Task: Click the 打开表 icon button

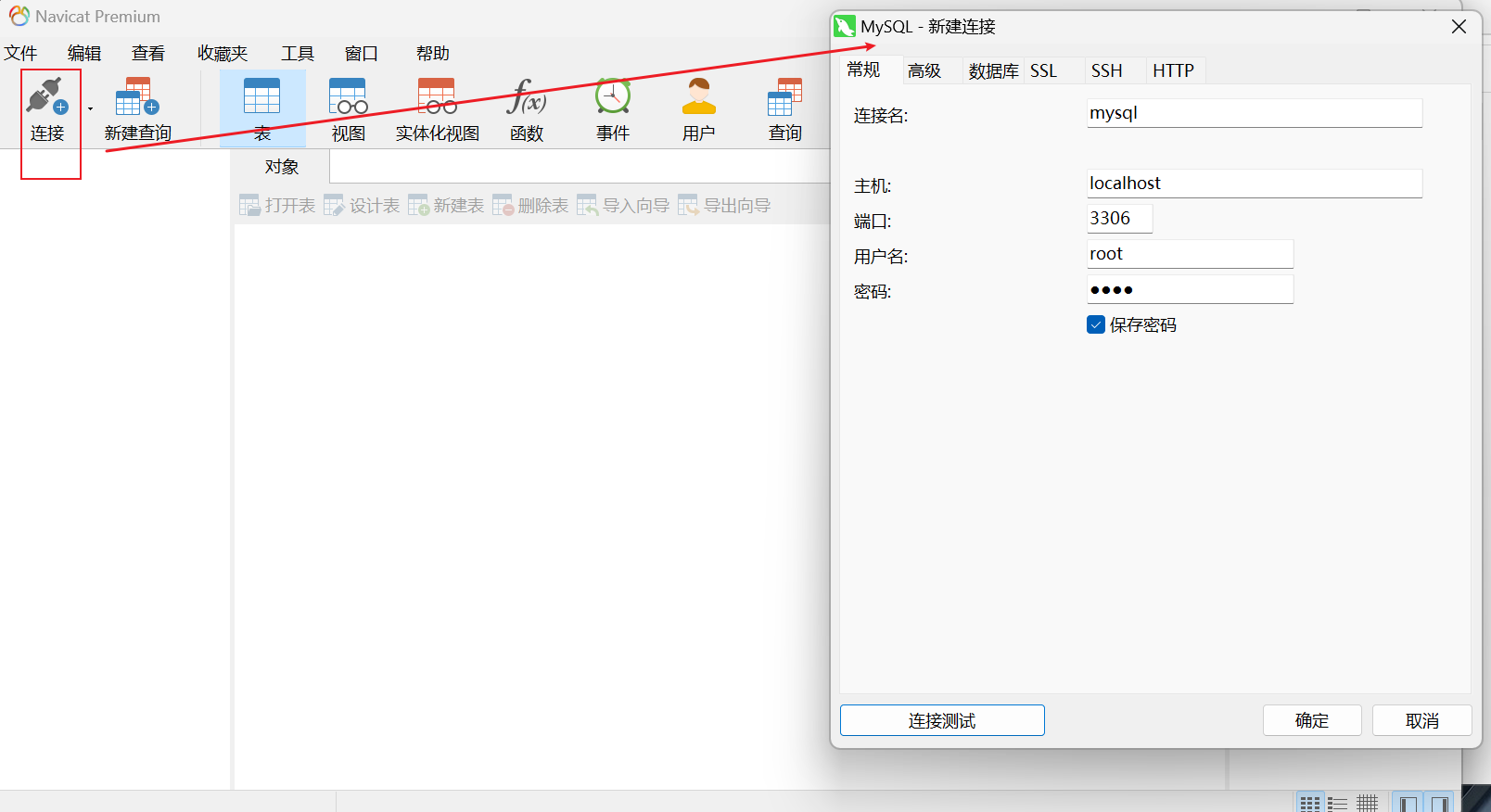Action: 277,205
